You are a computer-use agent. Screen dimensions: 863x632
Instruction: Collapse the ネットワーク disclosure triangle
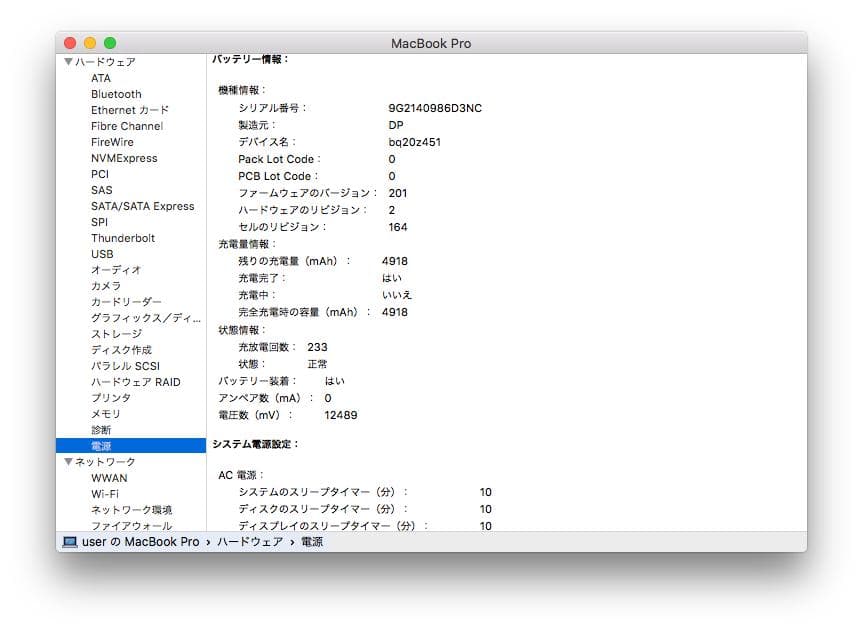(x=68, y=462)
